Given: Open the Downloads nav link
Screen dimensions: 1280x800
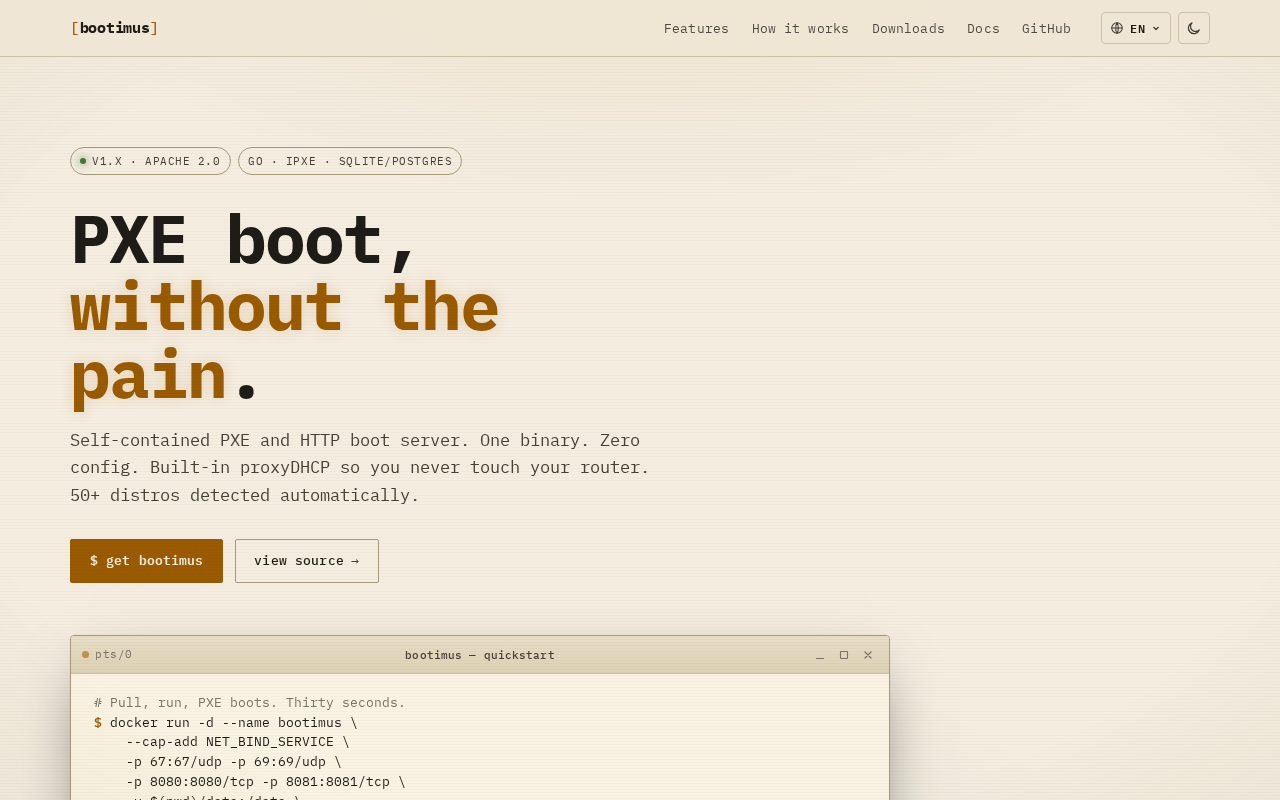Looking at the screenshot, I should (x=908, y=28).
